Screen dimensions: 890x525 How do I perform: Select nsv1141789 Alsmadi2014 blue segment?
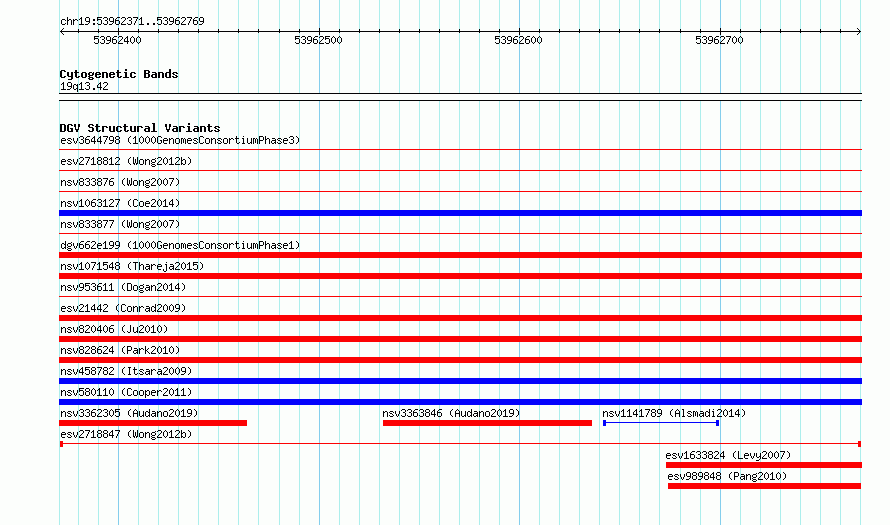coord(661,423)
